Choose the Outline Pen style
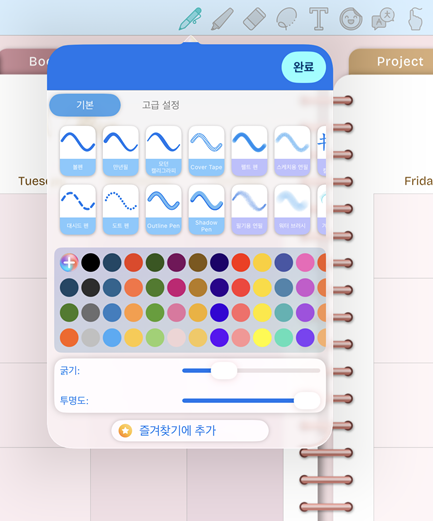The image size is (433, 521). coord(164,209)
